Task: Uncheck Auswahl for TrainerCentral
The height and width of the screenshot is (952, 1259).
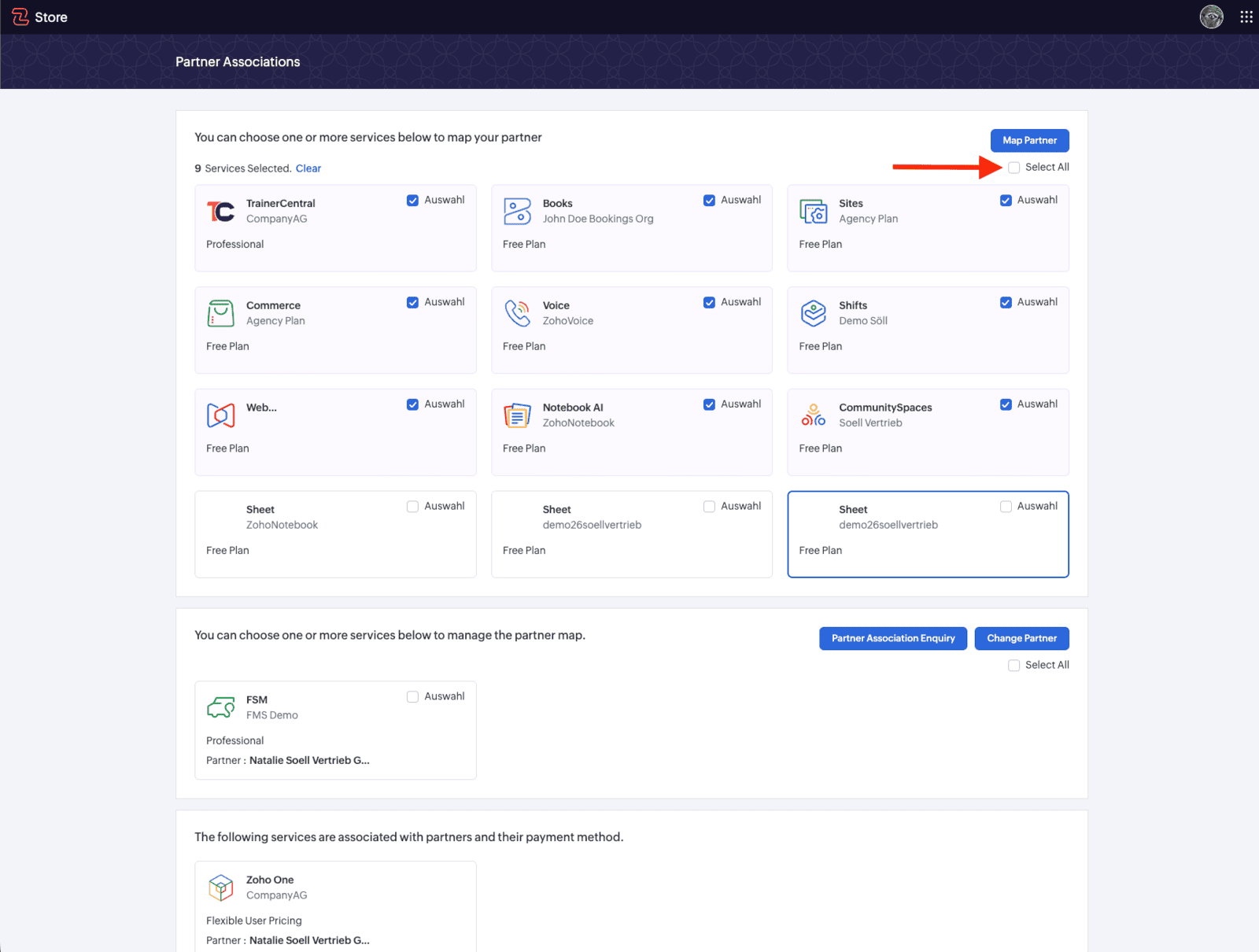Action: point(412,201)
